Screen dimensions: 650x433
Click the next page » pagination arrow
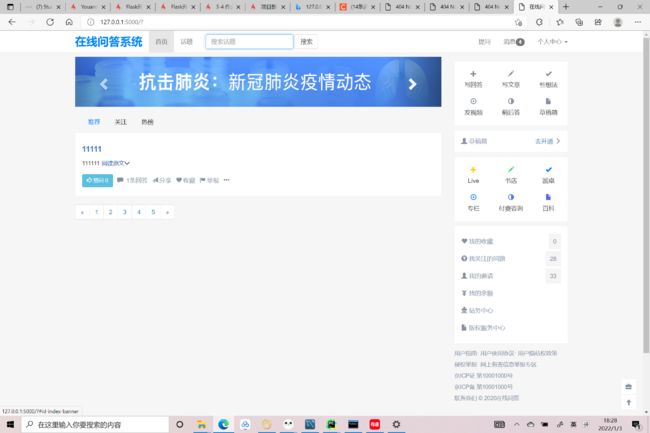point(167,212)
